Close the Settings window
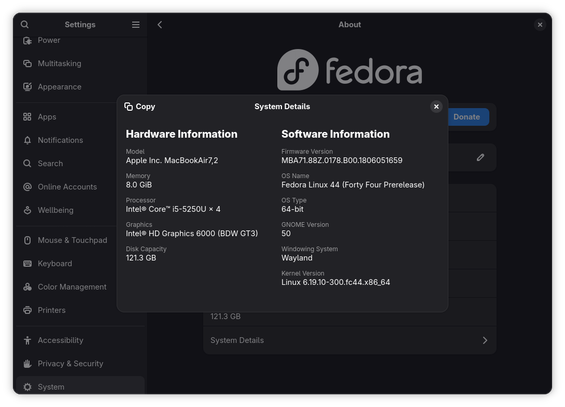This screenshot has width=565, height=407. pyautogui.click(x=540, y=24)
